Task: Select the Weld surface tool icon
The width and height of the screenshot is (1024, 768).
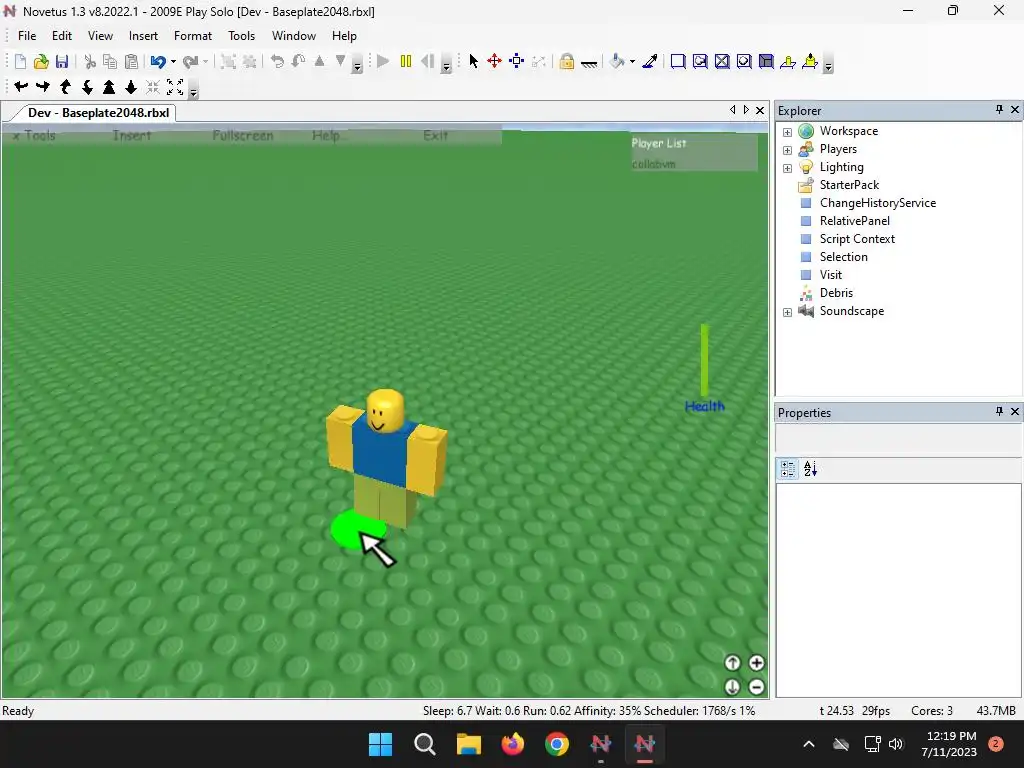Action: [x=722, y=61]
